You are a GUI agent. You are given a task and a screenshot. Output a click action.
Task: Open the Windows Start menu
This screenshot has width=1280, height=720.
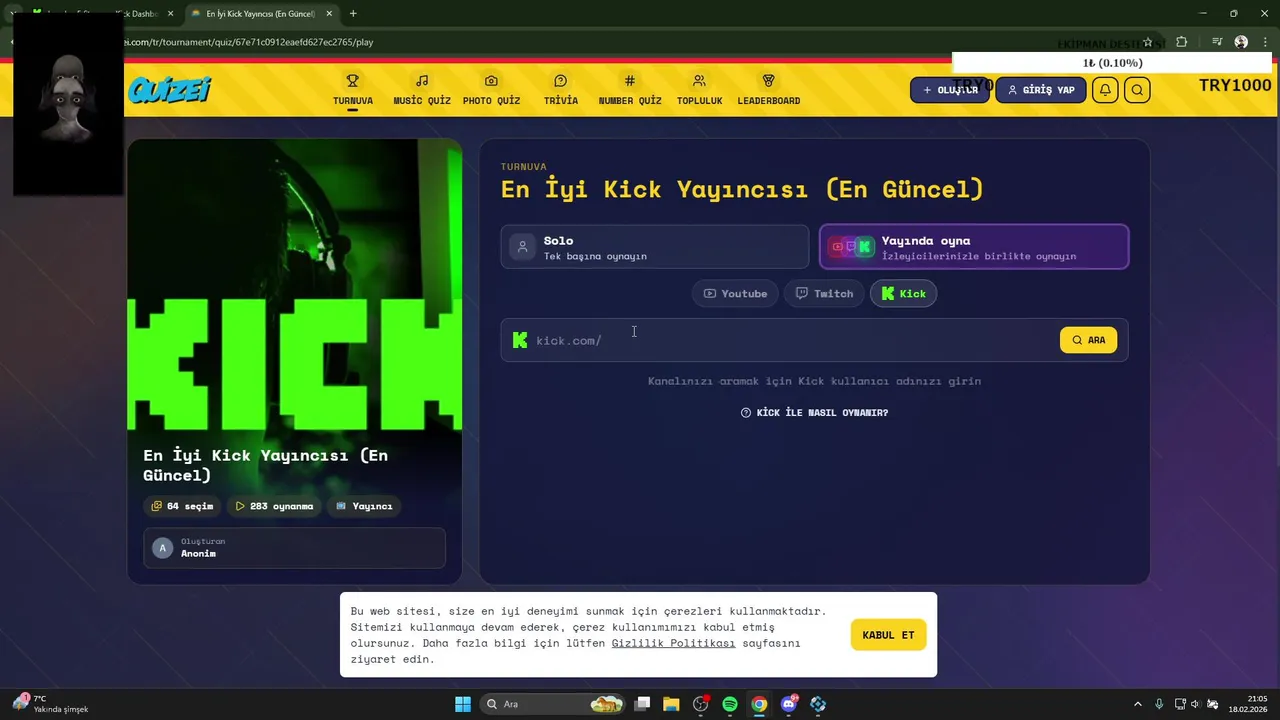coord(463,704)
